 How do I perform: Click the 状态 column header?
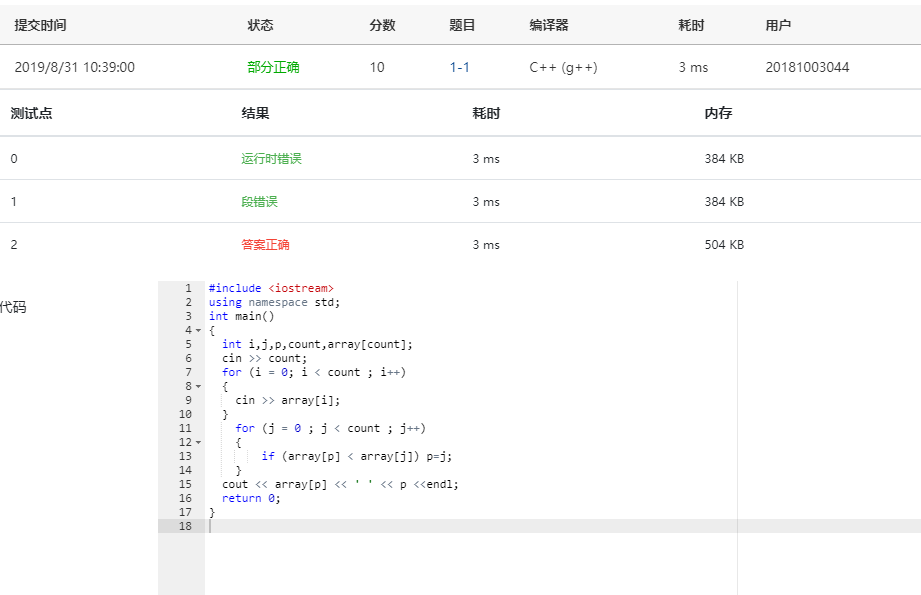click(260, 24)
